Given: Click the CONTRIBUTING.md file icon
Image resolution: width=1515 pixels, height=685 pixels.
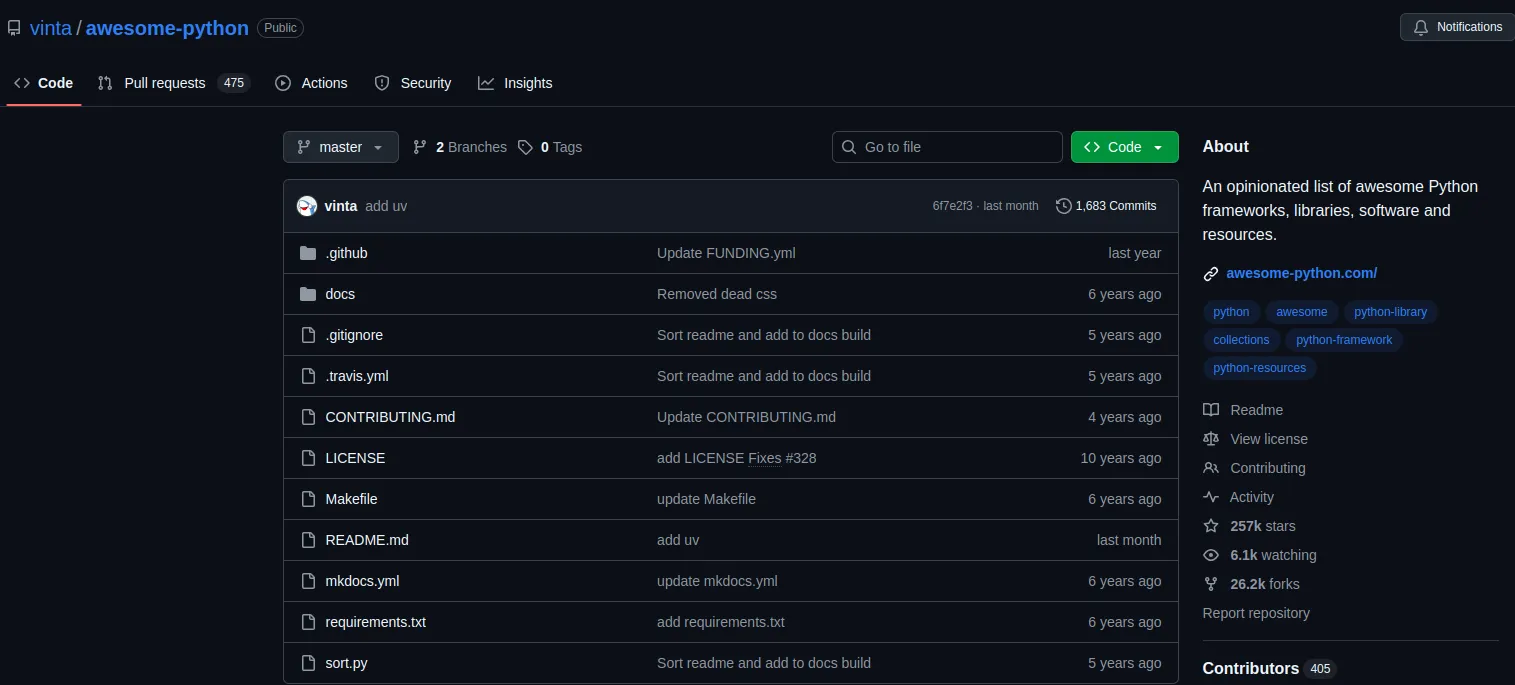Looking at the screenshot, I should (x=308, y=417).
